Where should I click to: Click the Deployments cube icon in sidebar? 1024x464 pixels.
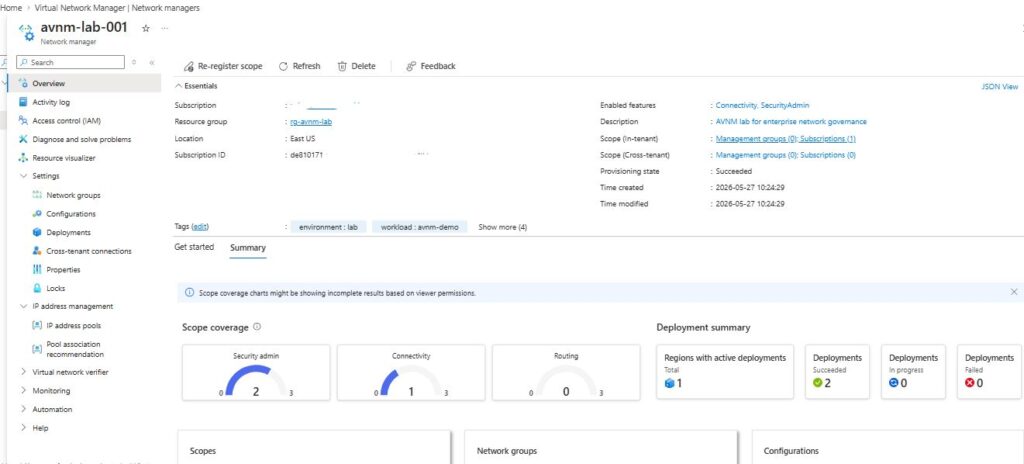click(x=37, y=232)
